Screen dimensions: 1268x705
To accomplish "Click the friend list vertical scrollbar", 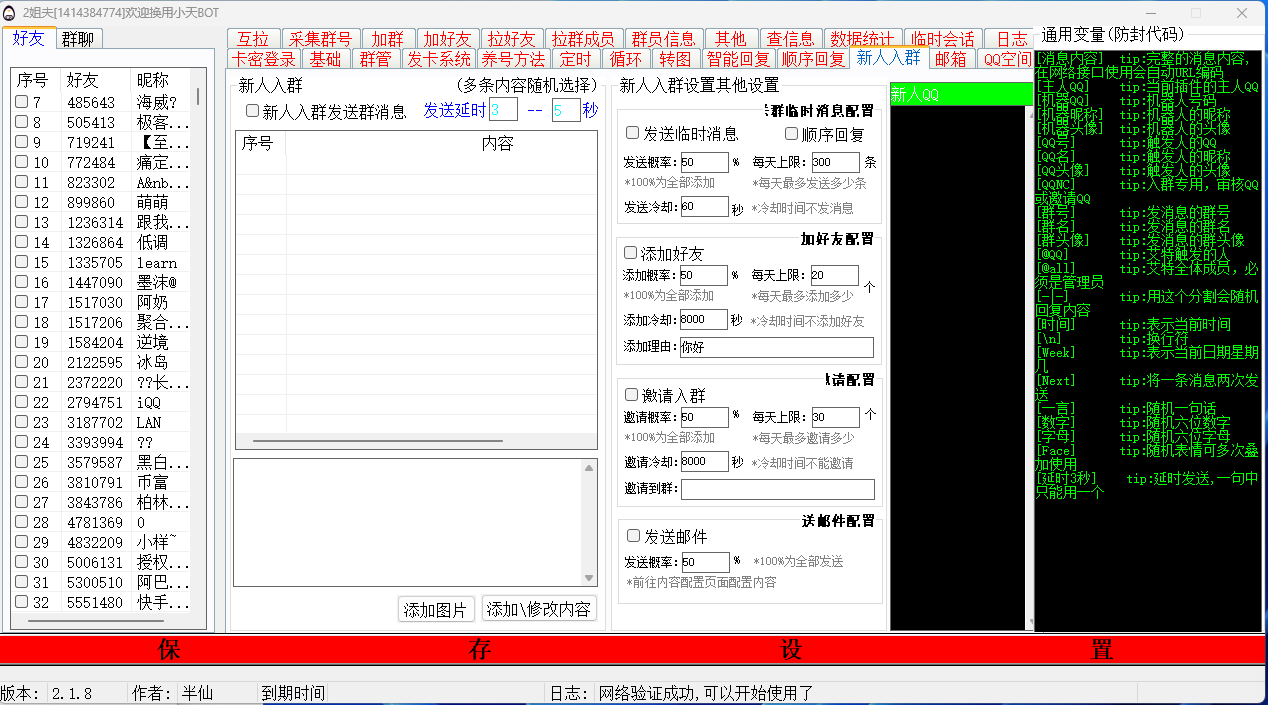I will 197,97.
